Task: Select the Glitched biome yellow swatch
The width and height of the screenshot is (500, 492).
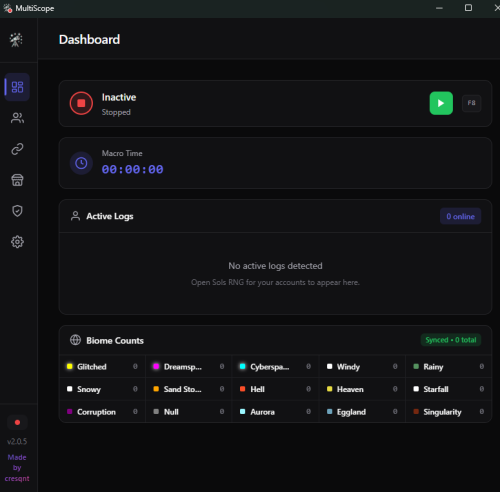Action: click(x=70, y=366)
